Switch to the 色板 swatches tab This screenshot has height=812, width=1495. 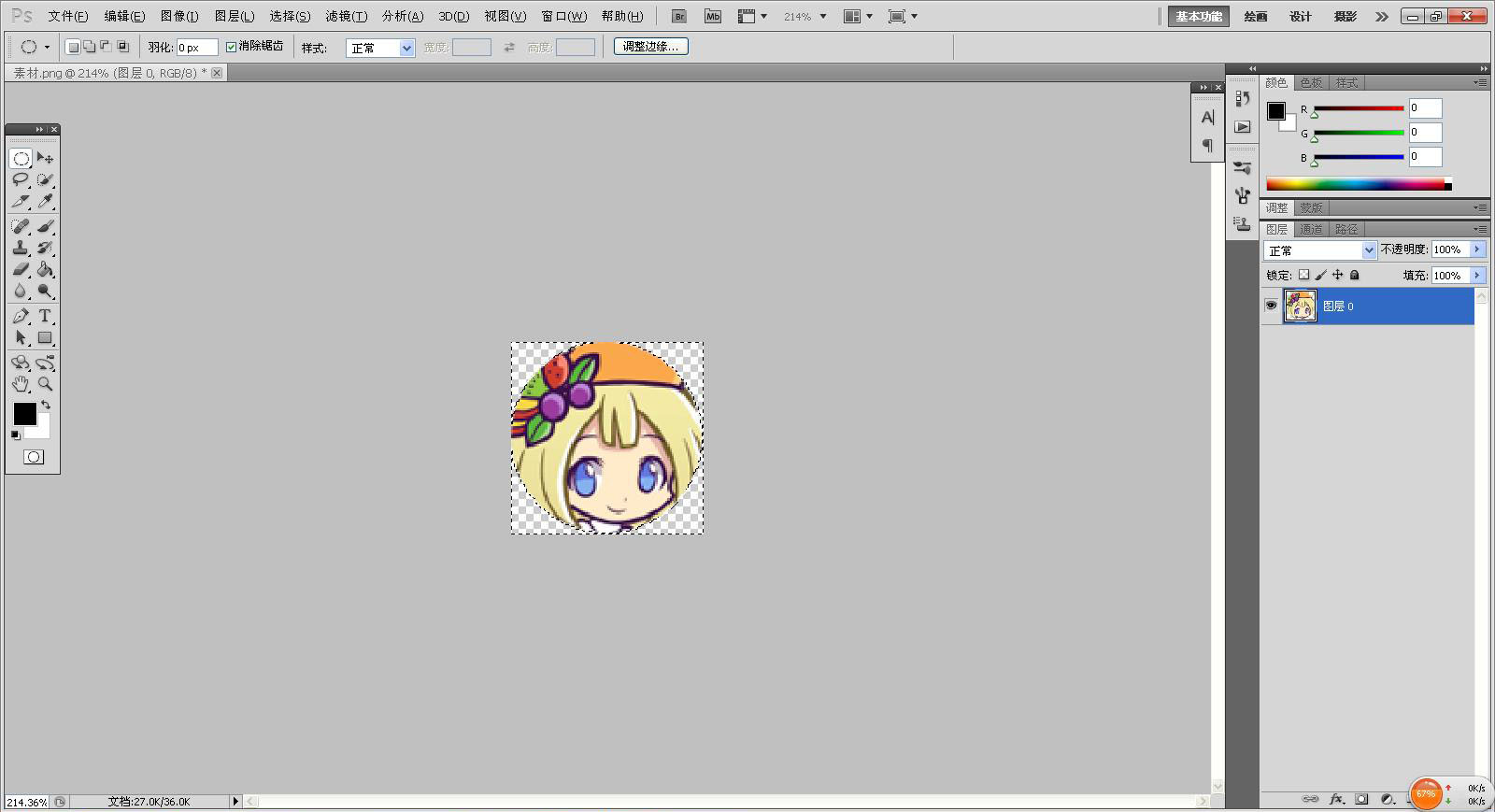pyautogui.click(x=1312, y=82)
